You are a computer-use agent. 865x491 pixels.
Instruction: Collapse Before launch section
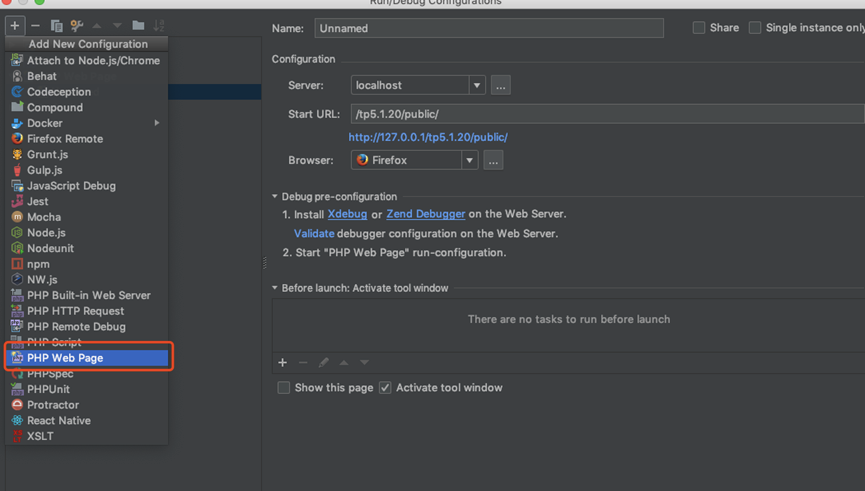(x=275, y=288)
